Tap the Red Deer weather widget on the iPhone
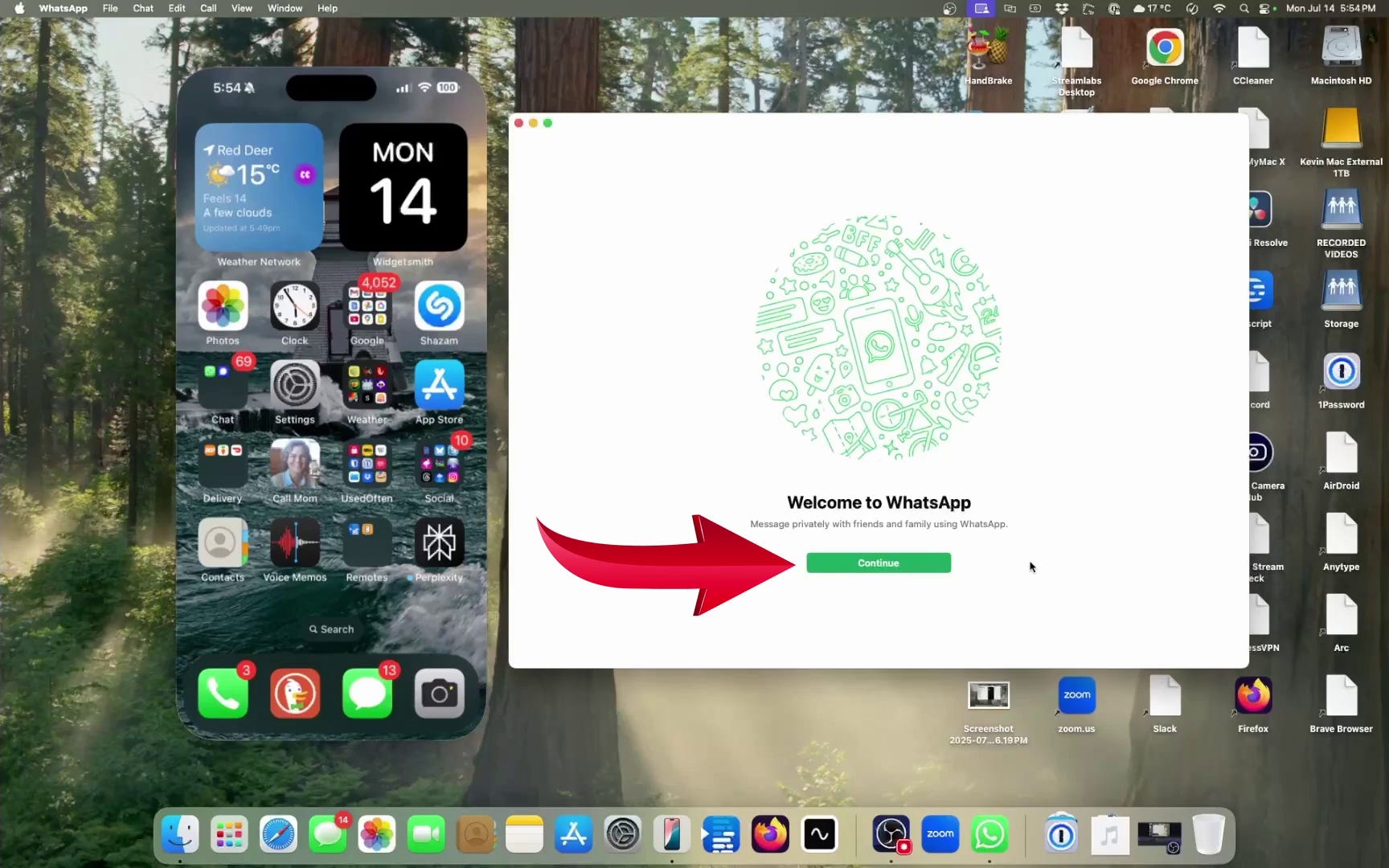Image resolution: width=1389 pixels, height=868 pixels. click(259, 186)
